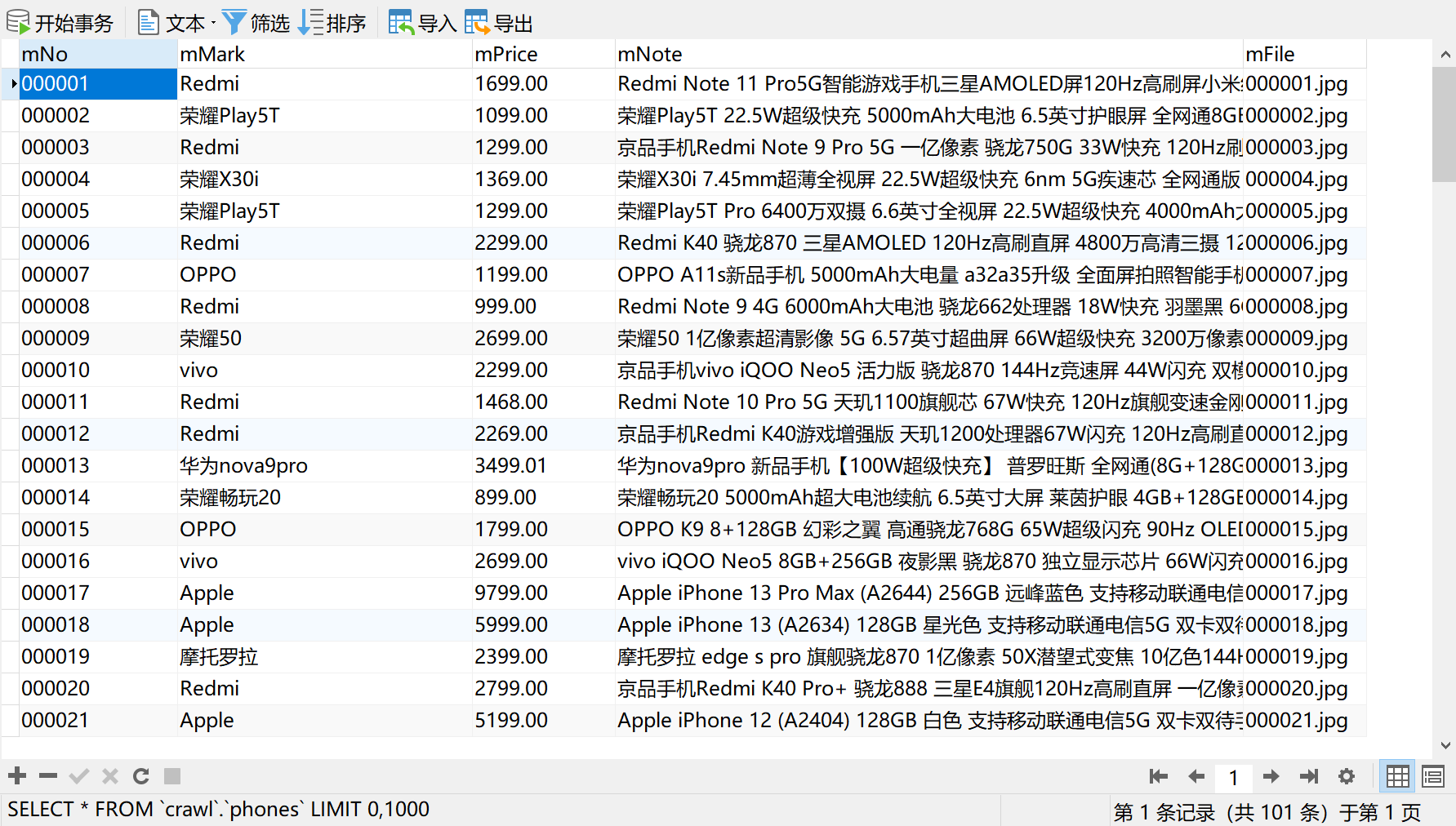The image size is (1456, 826).
Task: Click the price cell 5199.00
Action: tap(543, 721)
